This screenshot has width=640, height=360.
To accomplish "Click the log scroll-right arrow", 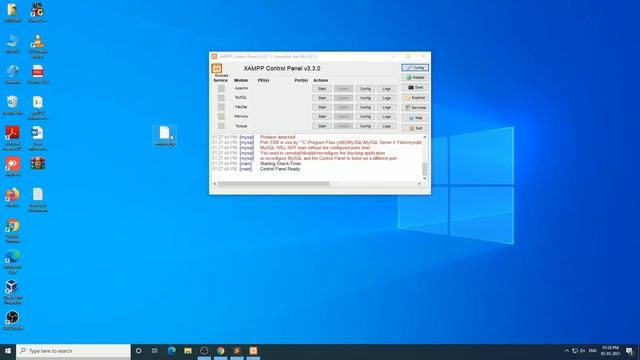I will point(419,184).
